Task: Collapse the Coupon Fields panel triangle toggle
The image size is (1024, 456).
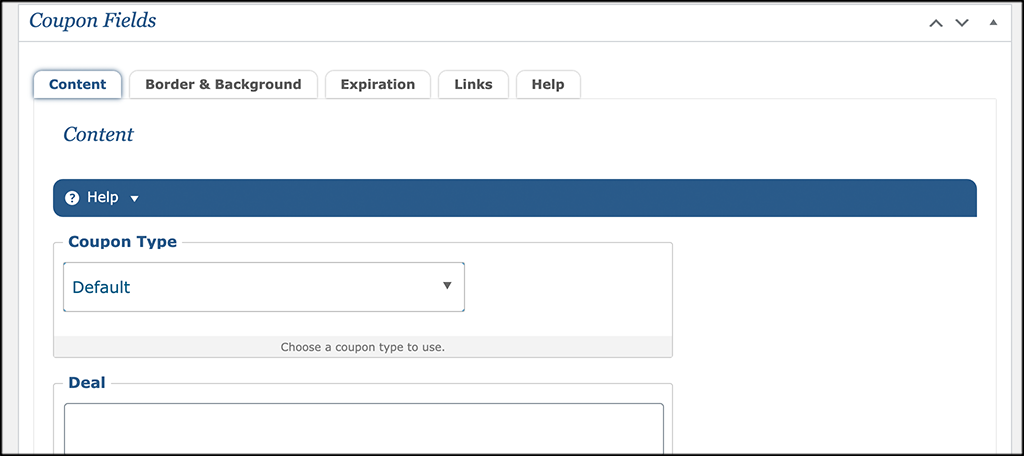Action: coord(993,22)
